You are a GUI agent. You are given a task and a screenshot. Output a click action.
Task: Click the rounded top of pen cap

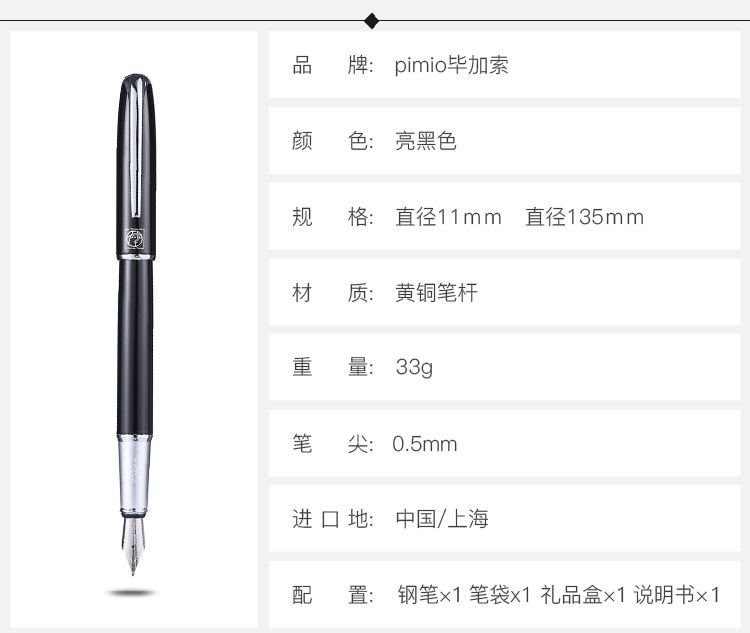(135, 84)
